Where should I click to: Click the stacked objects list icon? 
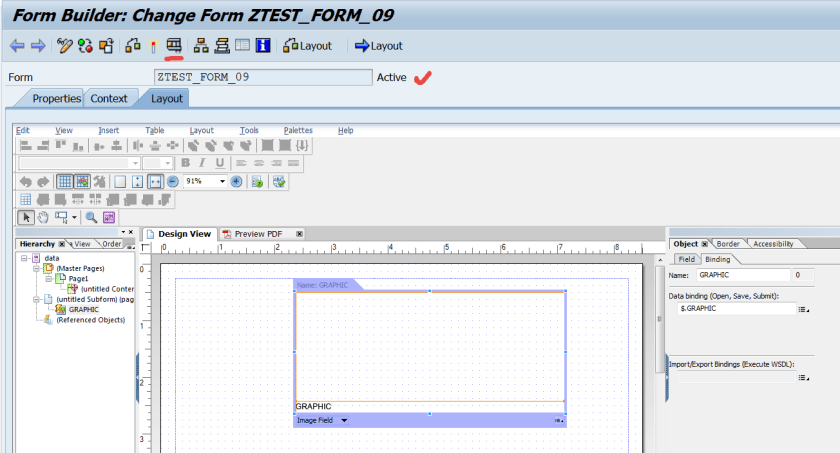coord(222,46)
